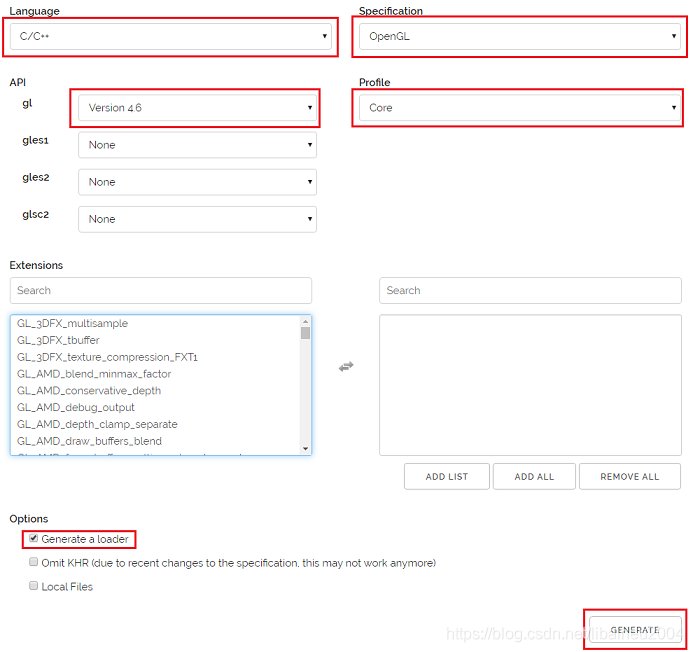The height and width of the screenshot is (652, 693).
Task: Focus the right selected-extensions search field
Action: click(530, 290)
